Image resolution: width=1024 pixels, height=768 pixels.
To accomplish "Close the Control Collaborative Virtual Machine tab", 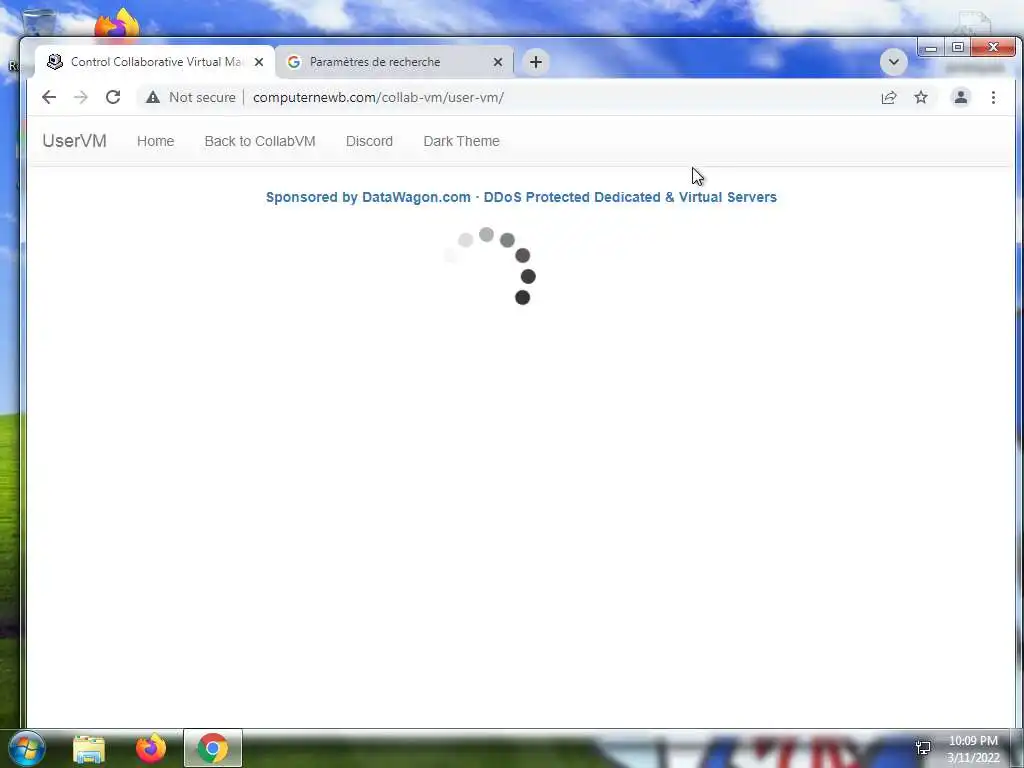I will (x=259, y=62).
